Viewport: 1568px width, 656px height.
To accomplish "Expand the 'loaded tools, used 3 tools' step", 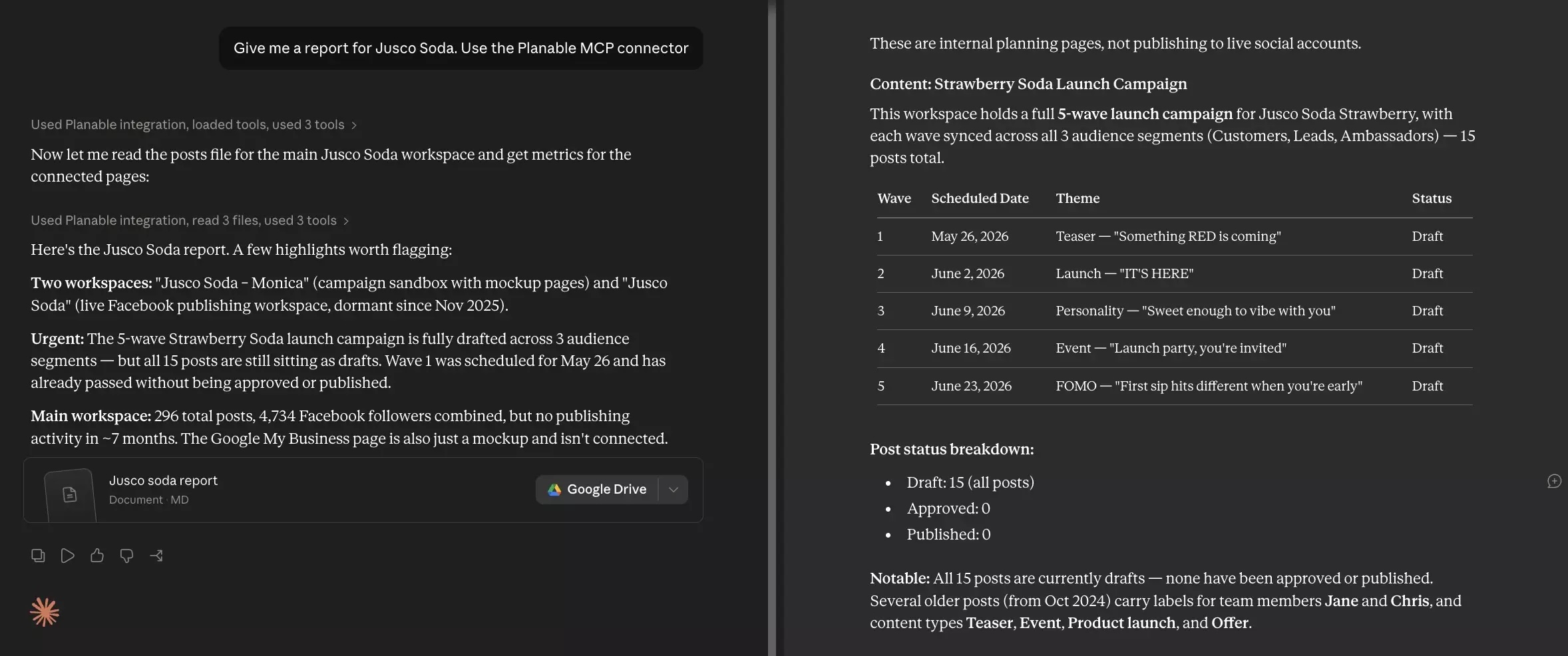I will (x=194, y=124).
